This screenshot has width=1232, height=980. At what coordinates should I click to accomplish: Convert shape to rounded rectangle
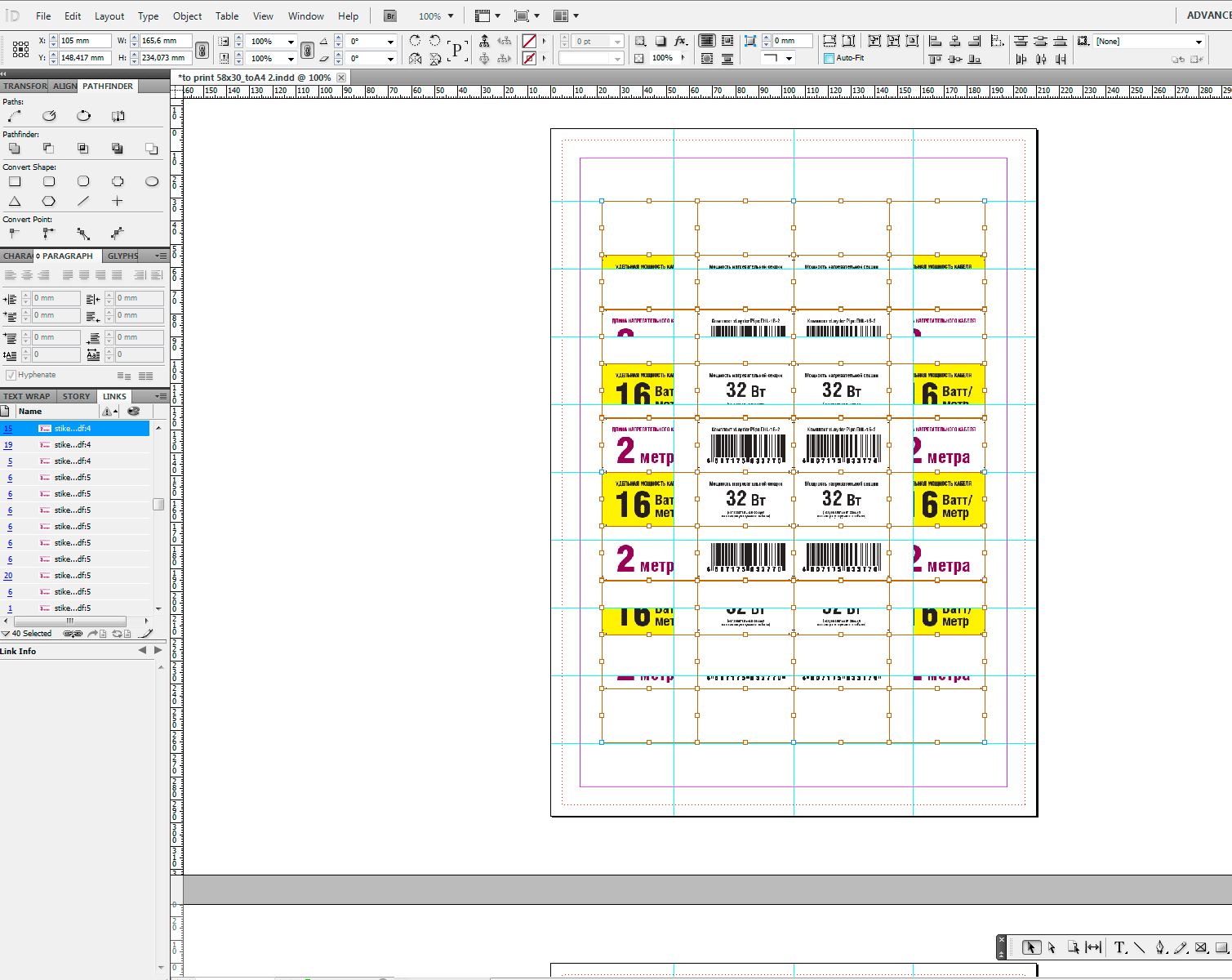(49, 181)
